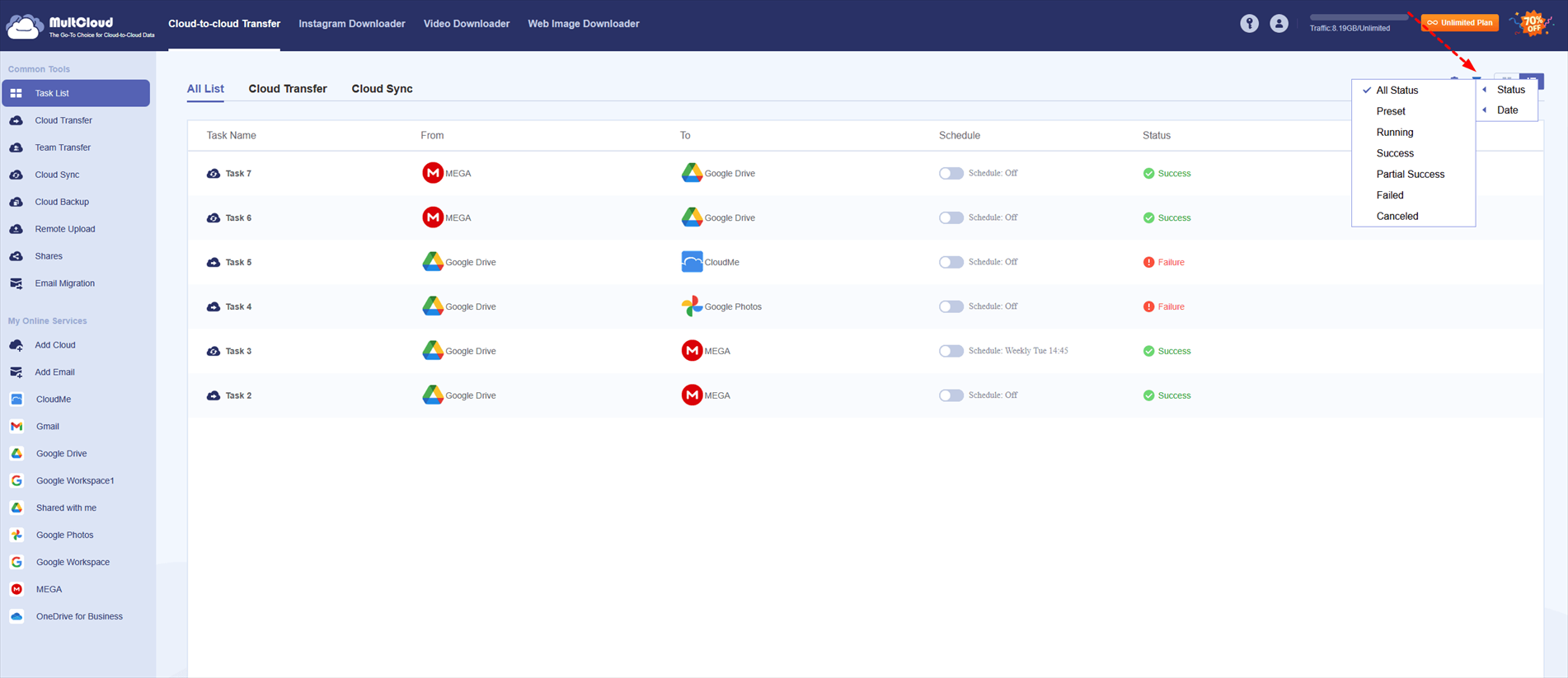This screenshot has width=1568, height=678.
Task: Click the key icon in the header
Action: (1249, 24)
